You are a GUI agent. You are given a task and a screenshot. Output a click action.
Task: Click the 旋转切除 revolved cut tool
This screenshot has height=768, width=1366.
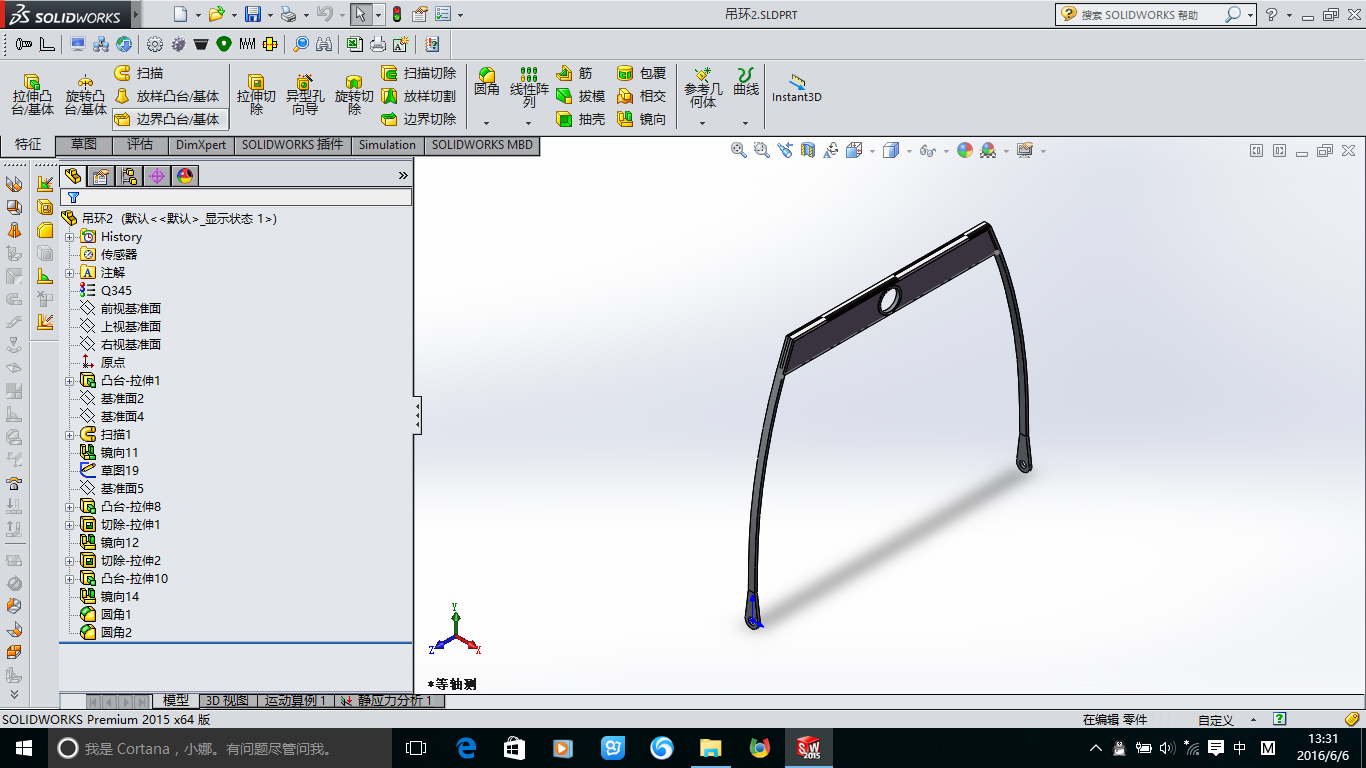[x=354, y=96]
